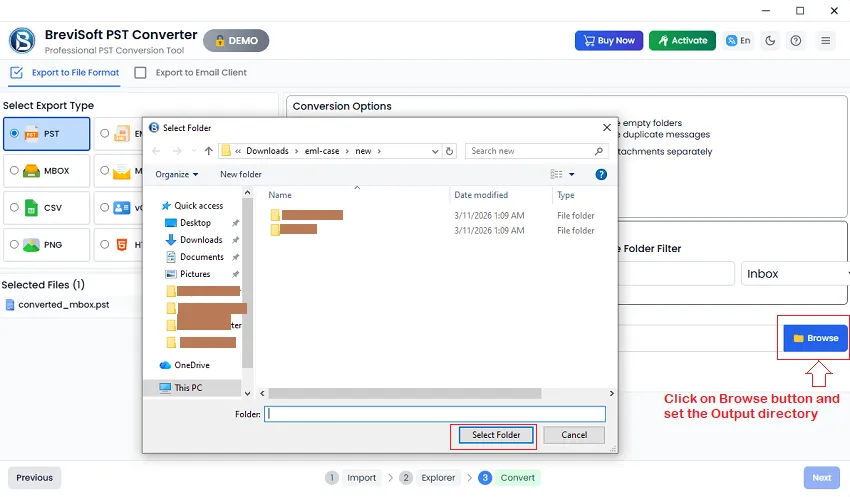The height and width of the screenshot is (497, 850).
Task: Click the Next button
Action: (x=821, y=477)
